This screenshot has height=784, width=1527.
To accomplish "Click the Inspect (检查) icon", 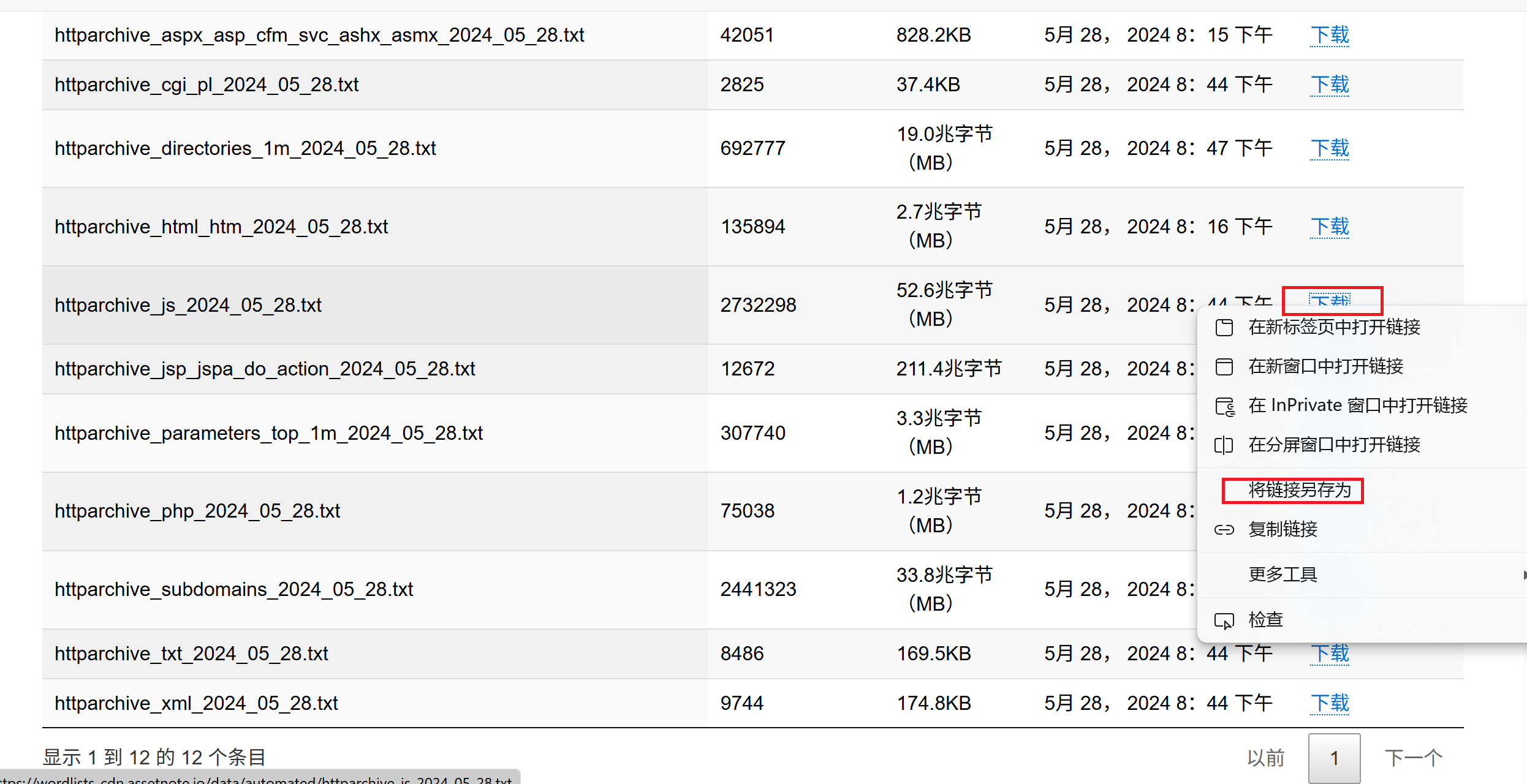I will coord(1224,620).
